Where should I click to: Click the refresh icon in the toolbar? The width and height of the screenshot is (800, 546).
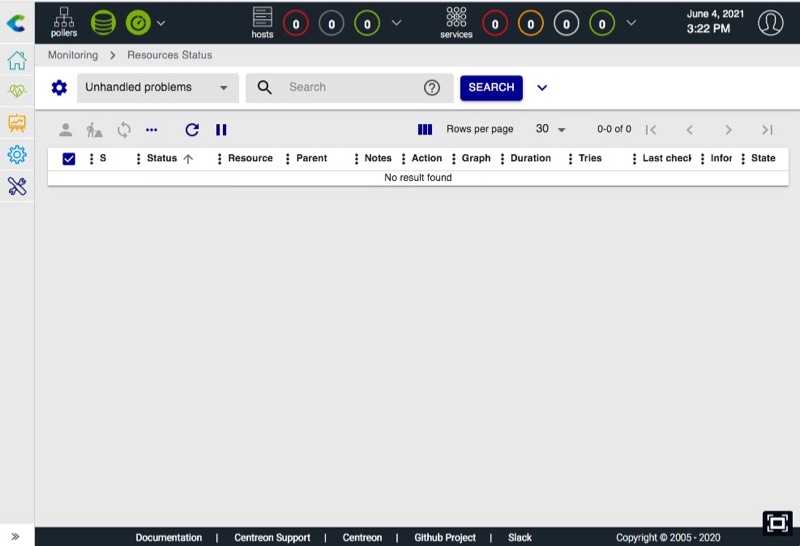pyautogui.click(x=192, y=129)
